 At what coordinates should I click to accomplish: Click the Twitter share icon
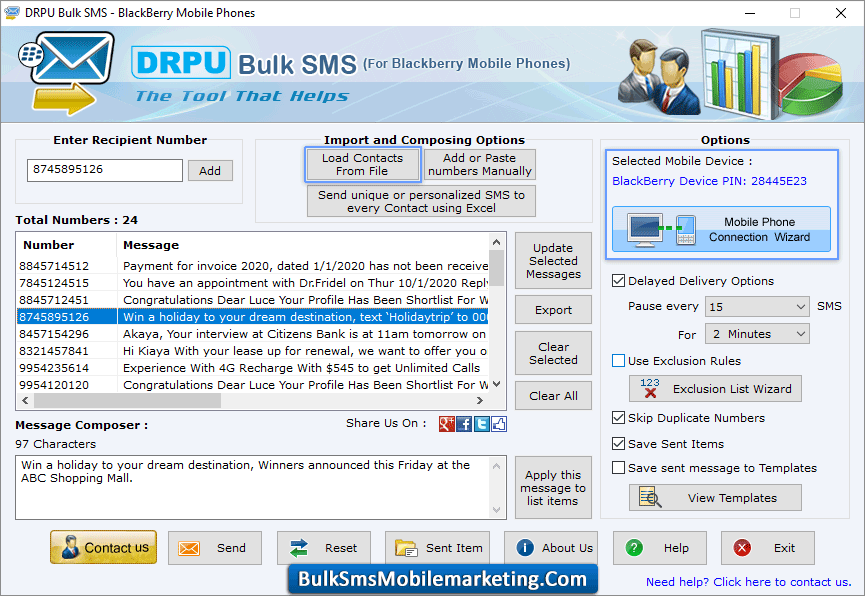tap(482, 424)
